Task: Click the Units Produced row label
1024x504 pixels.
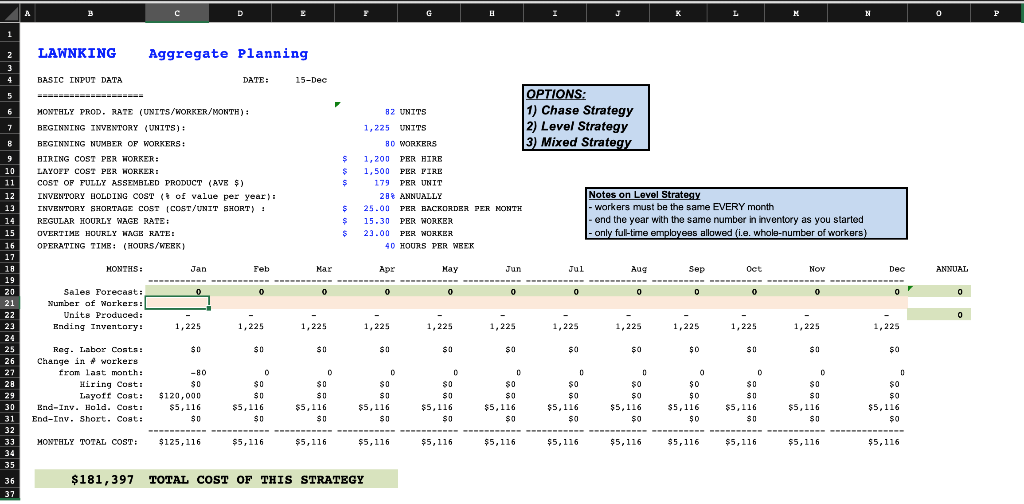Action: 101,315
